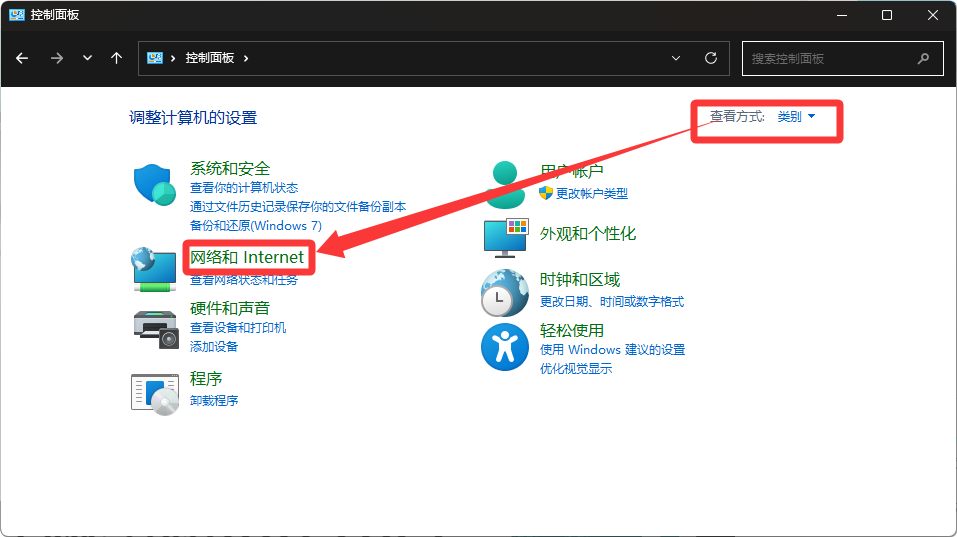
Task: Click the 搜索控制面板 search field
Action: (830, 58)
